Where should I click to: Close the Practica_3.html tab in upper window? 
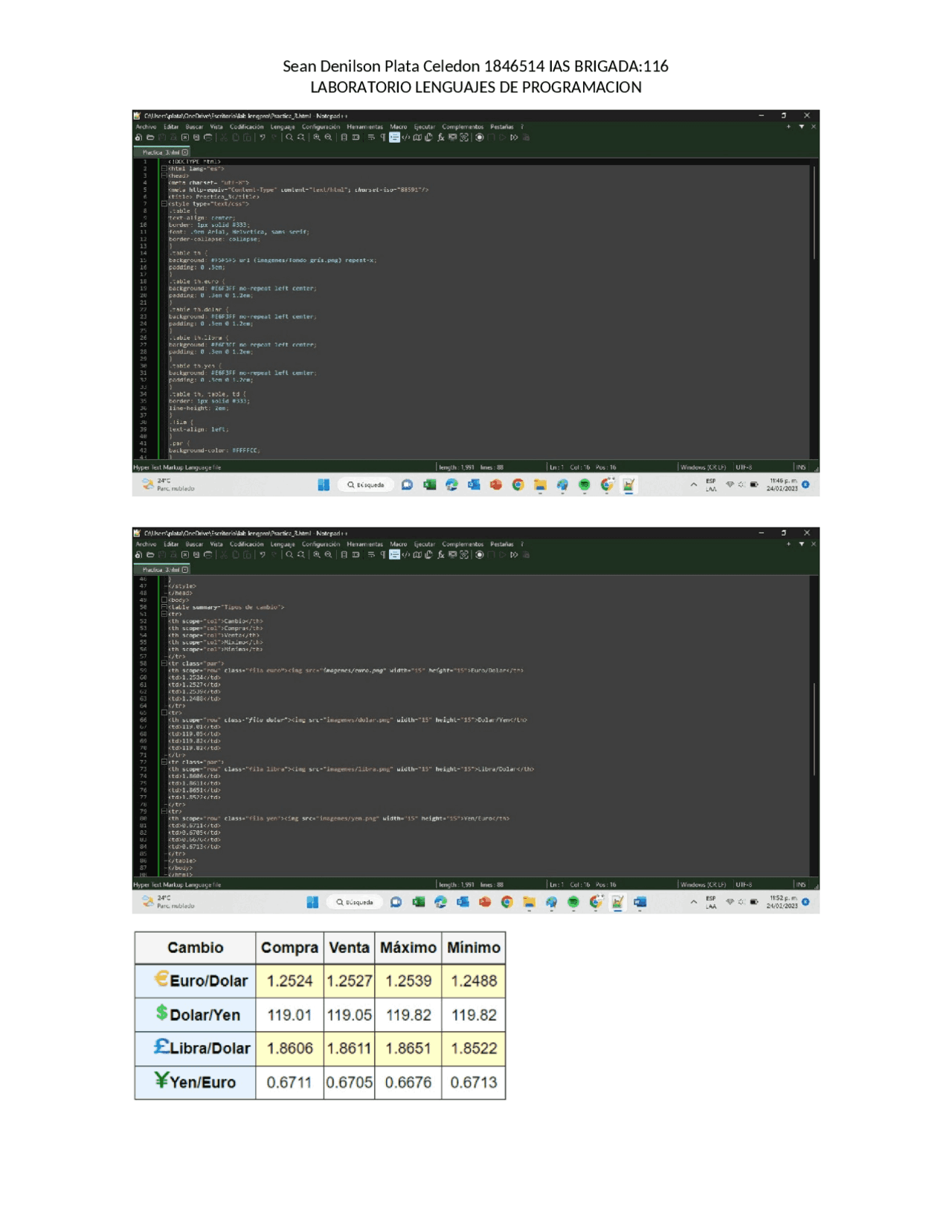185,153
